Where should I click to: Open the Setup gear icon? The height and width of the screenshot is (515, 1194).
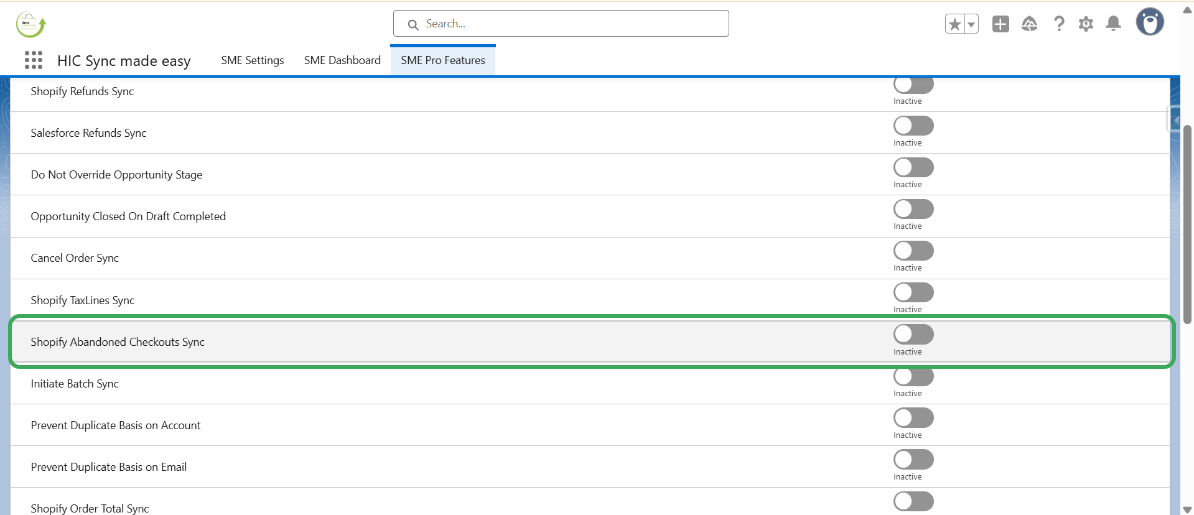click(x=1086, y=24)
